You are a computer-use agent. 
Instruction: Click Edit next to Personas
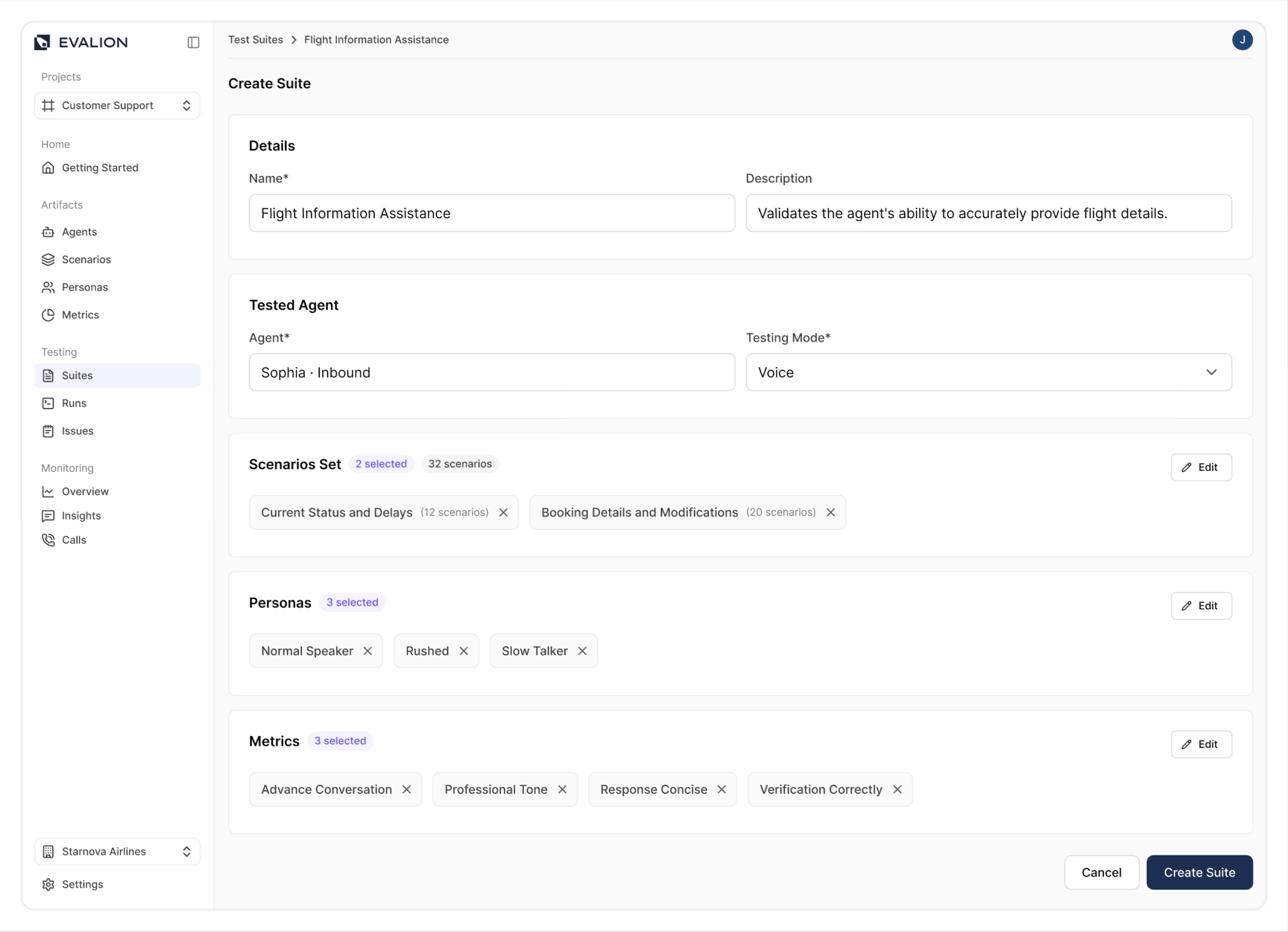(1201, 606)
